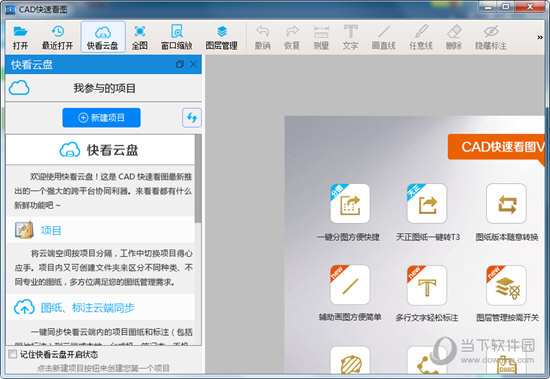Screen dimensions: 550x379
Task: Click the 恢复 redo icon
Action: click(292, 37)
